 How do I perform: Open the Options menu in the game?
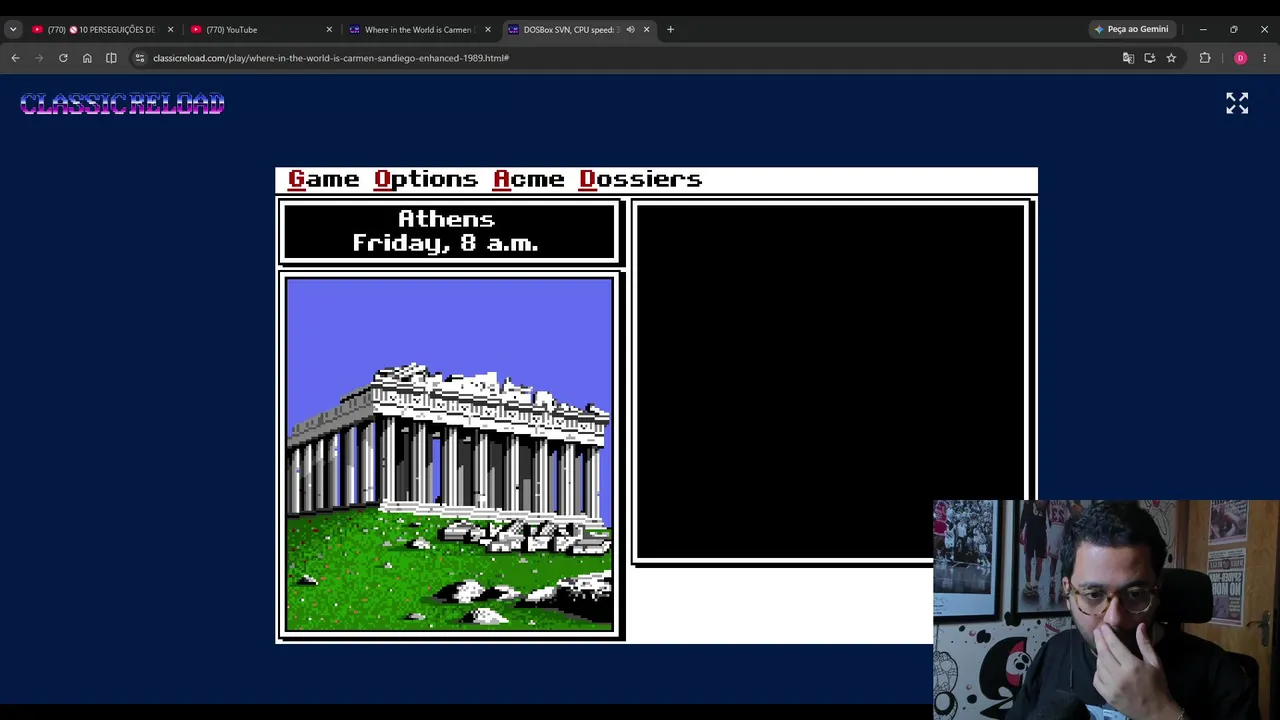click(426, 180)
